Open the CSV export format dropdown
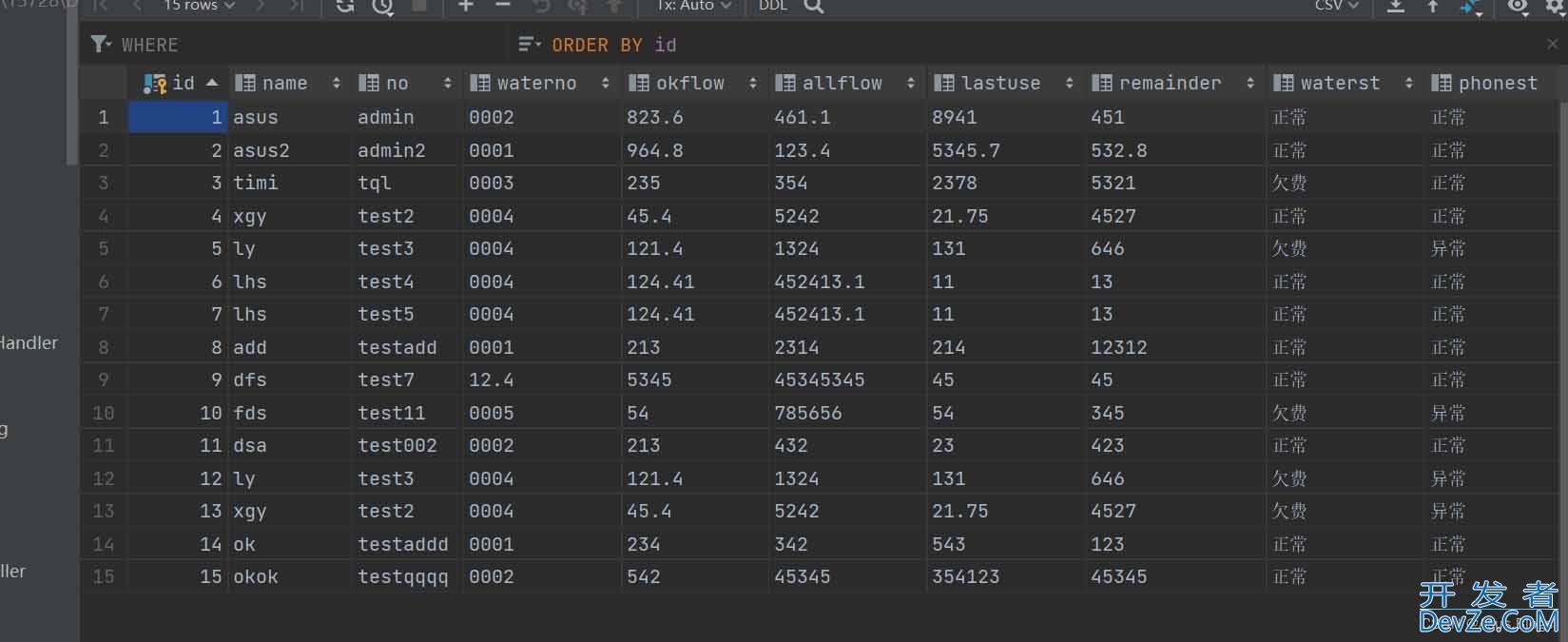Screen dimensions: 1568x642 (x=1337, y=6)
